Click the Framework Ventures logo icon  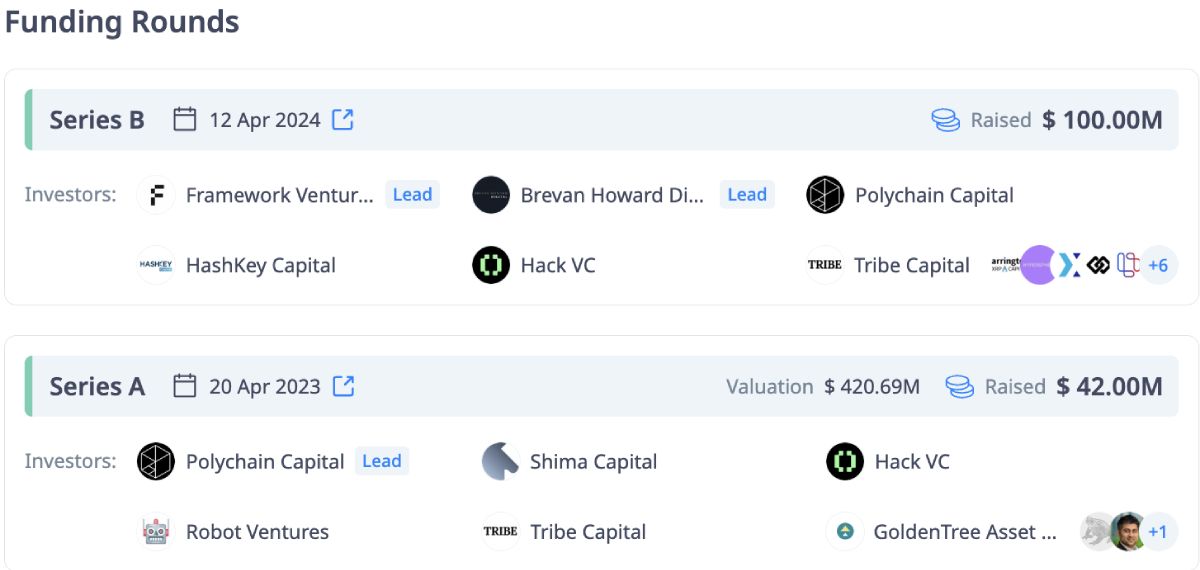(x=156, y=195)
